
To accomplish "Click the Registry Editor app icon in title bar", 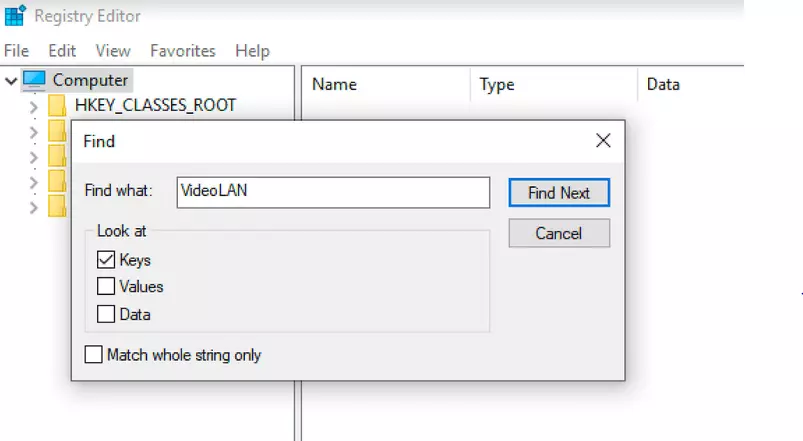I will (x=14, y=16).
